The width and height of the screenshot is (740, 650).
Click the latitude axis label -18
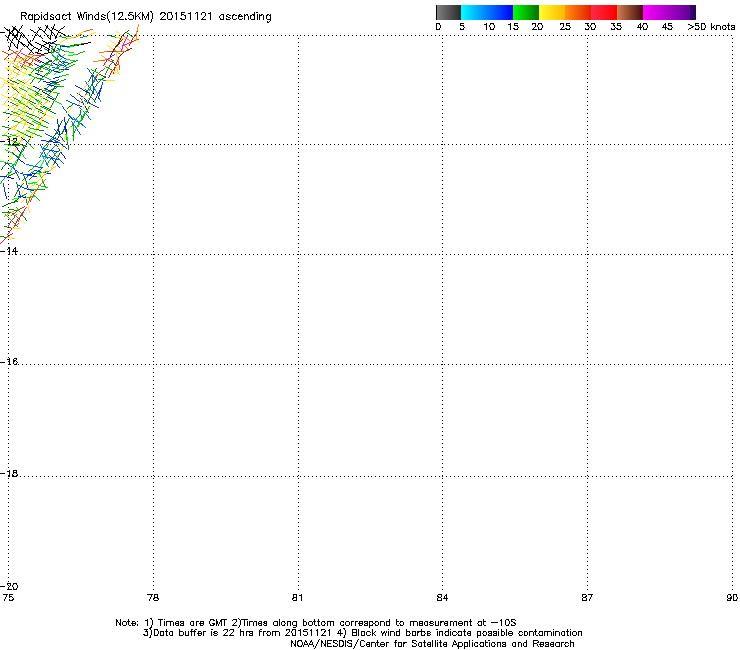tap(9, 473)
